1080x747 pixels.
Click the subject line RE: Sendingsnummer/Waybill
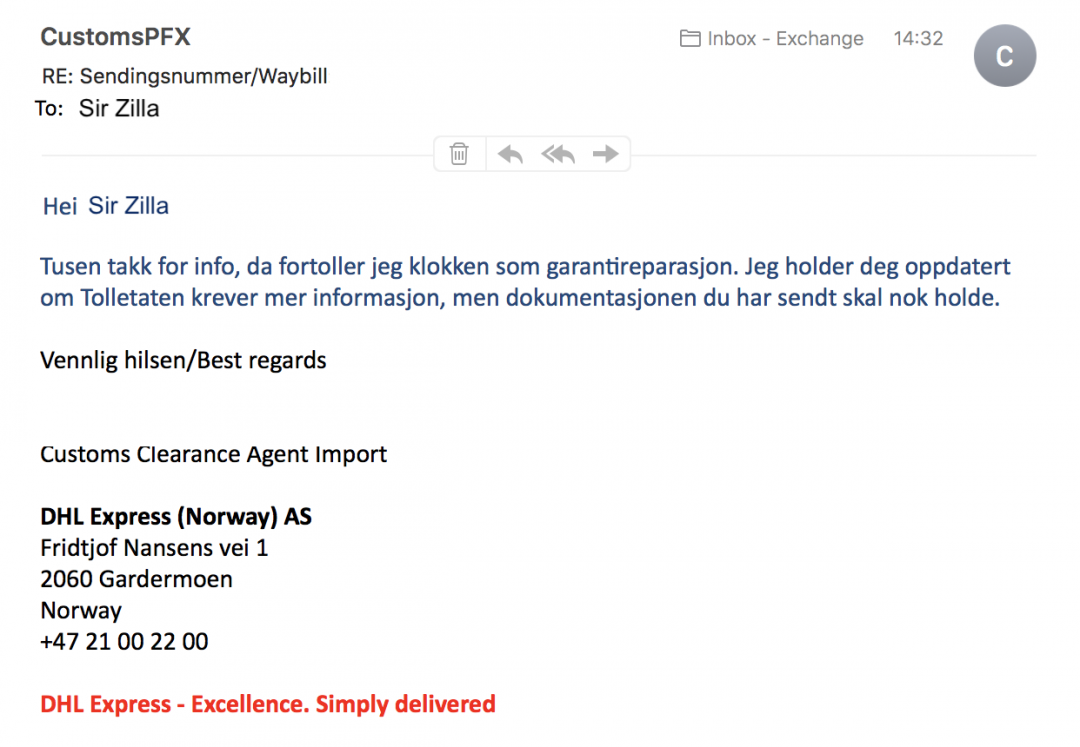point(184,76)
